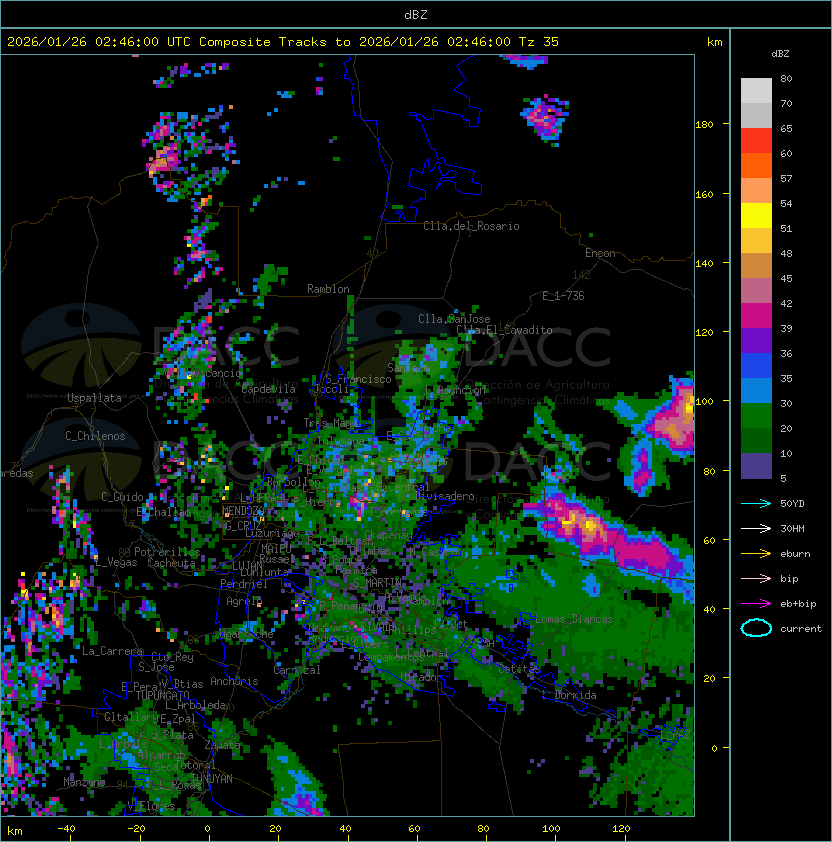Select the 'Cacheuta' map label
The width and height of the screenshot is (832, 842).
pyautogui.click(x=171, y=563)
